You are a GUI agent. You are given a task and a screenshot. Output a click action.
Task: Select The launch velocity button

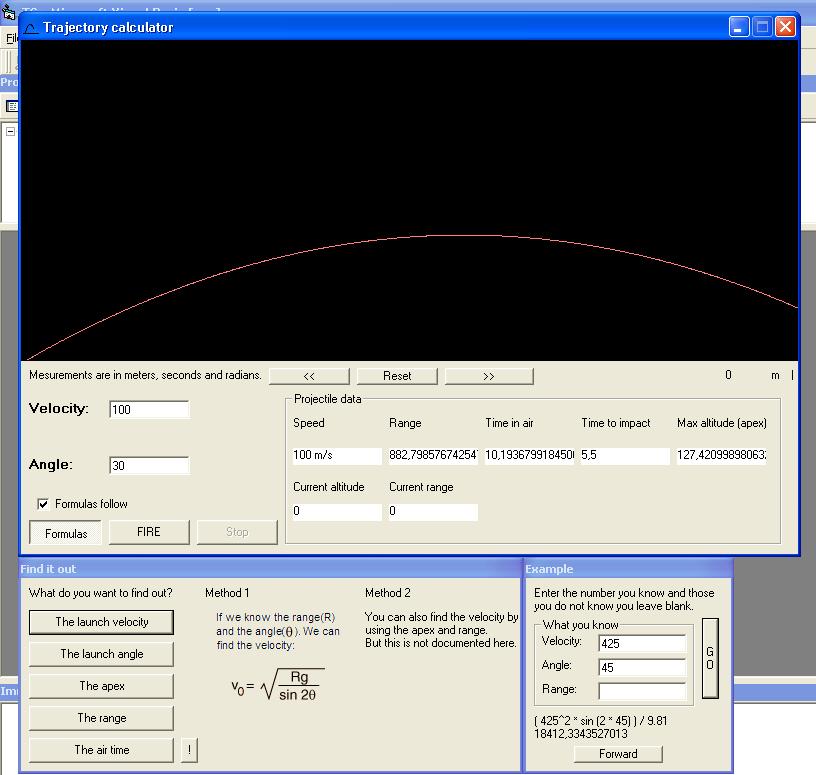click(101, 622)
